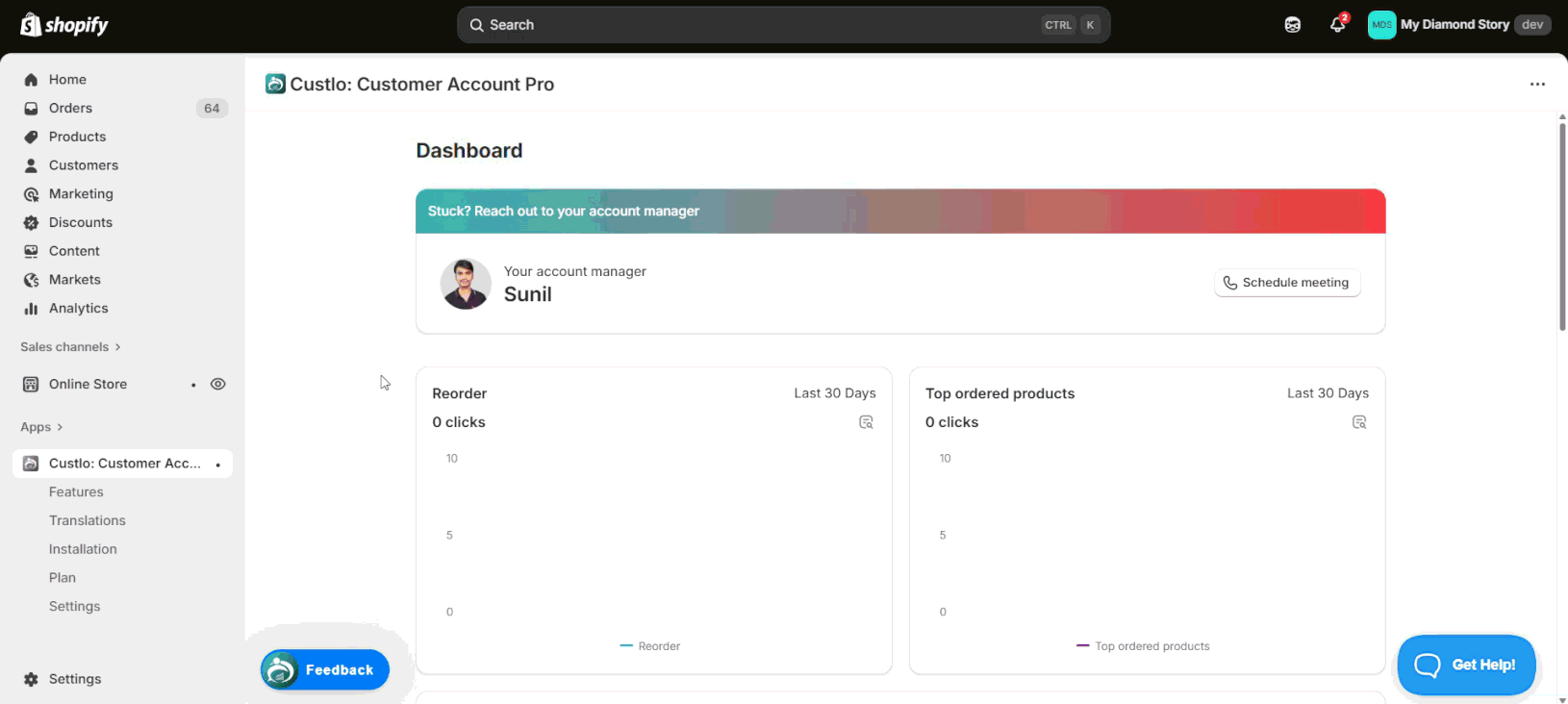The image size is (1568, 704).
Task: Click the page vertical scrollbar
Action: (1562, 227)
